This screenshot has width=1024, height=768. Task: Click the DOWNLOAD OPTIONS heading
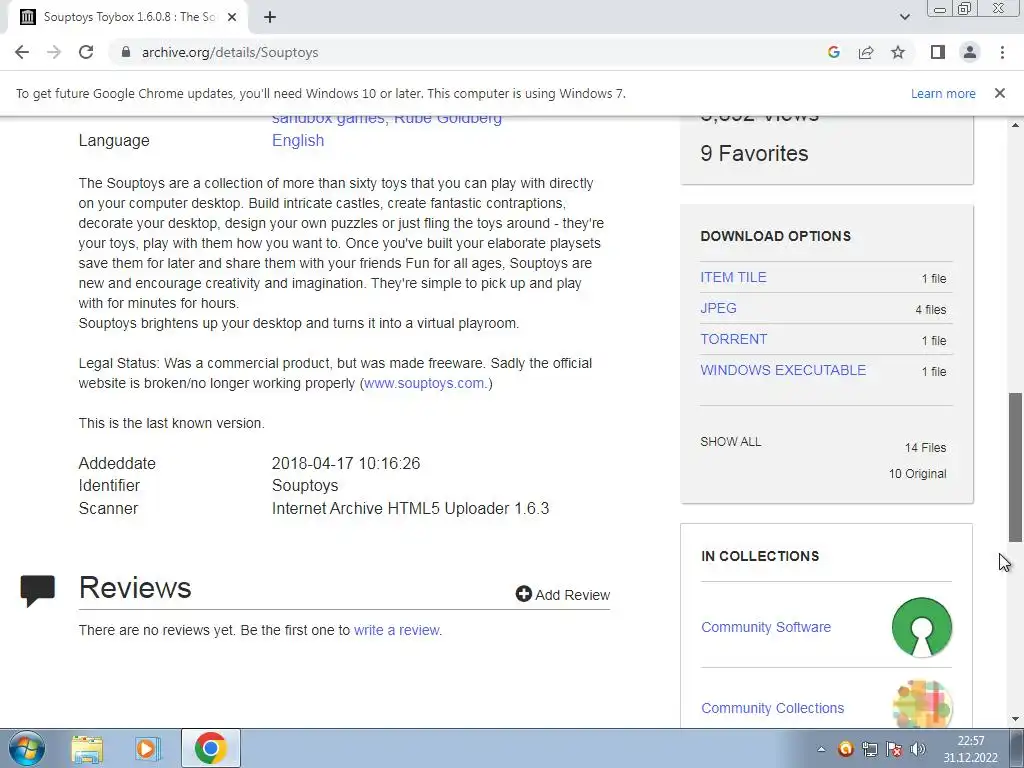[x=775, y=236]
